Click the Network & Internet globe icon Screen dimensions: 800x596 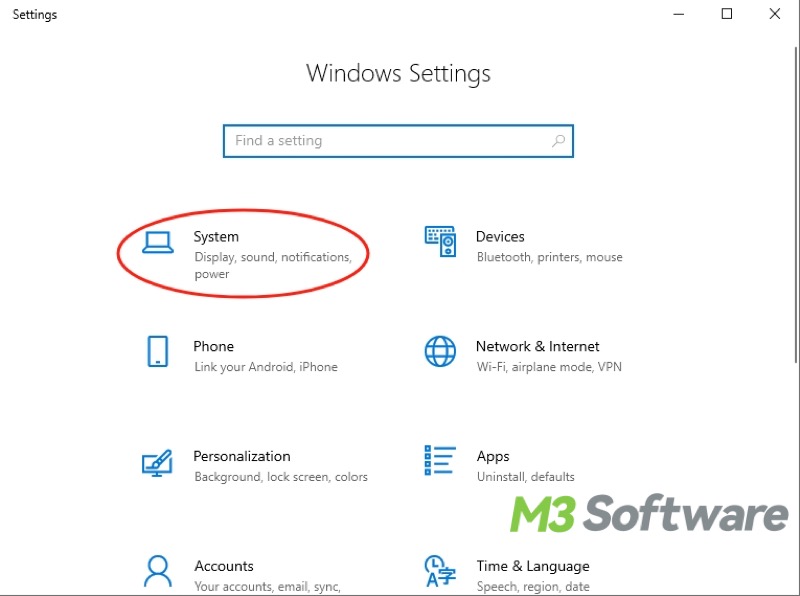pyautogui.click(x=440, y=351)
